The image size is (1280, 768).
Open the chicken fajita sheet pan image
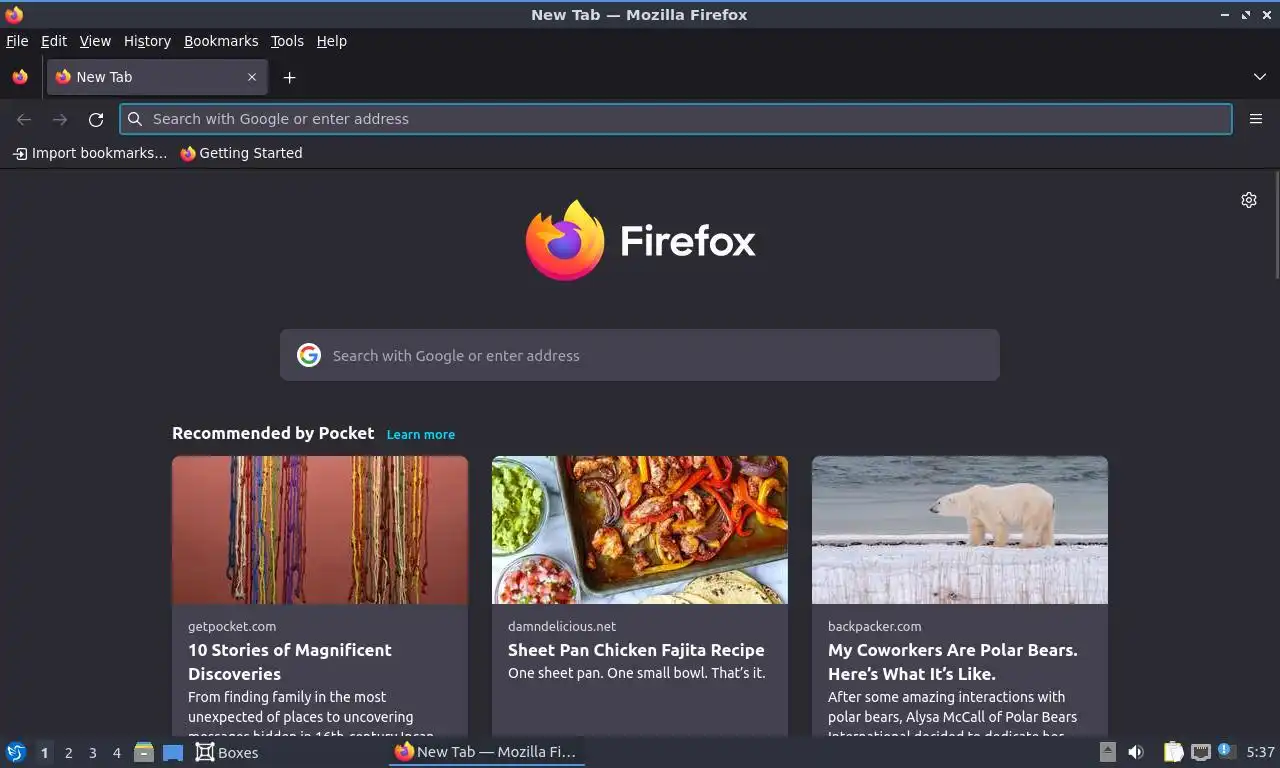click(640, 530)
